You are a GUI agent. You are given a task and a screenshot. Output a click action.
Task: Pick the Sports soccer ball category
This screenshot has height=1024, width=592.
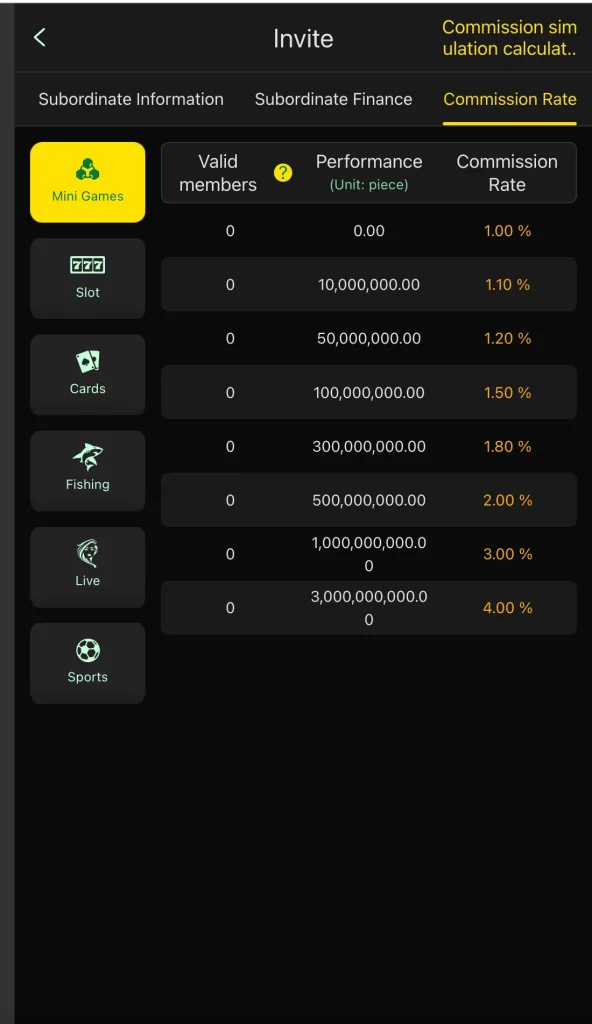pyautogui.click(x=88, y=663)
